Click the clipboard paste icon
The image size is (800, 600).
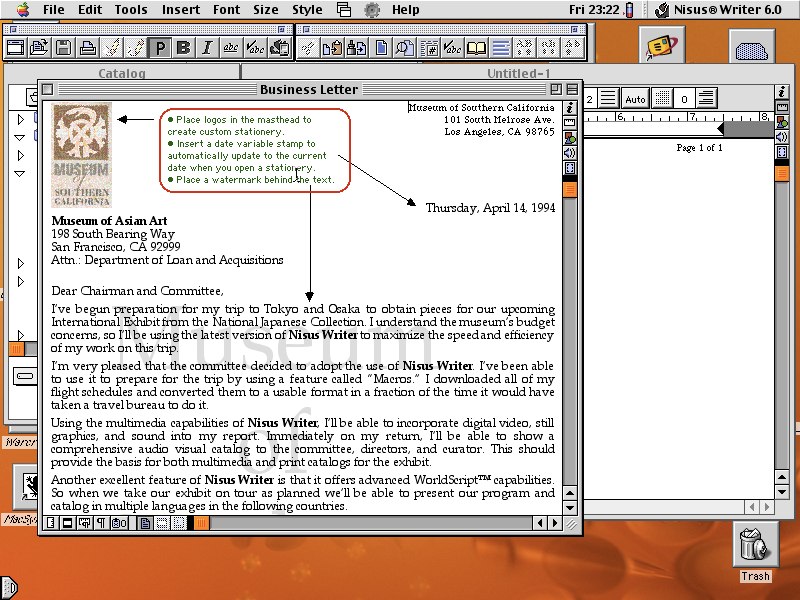pyautogui.click(x=332, y=48)
